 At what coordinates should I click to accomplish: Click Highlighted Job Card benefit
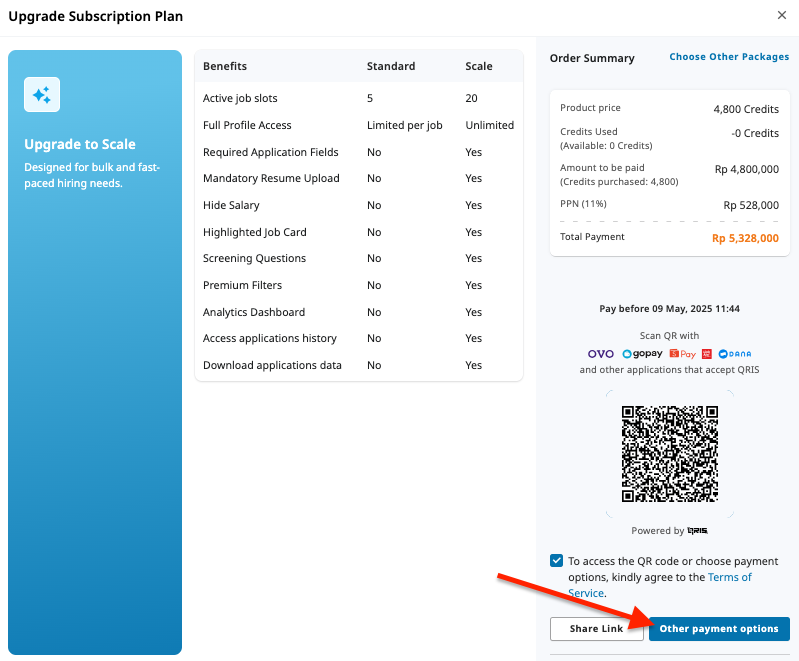tap(255, 232)
